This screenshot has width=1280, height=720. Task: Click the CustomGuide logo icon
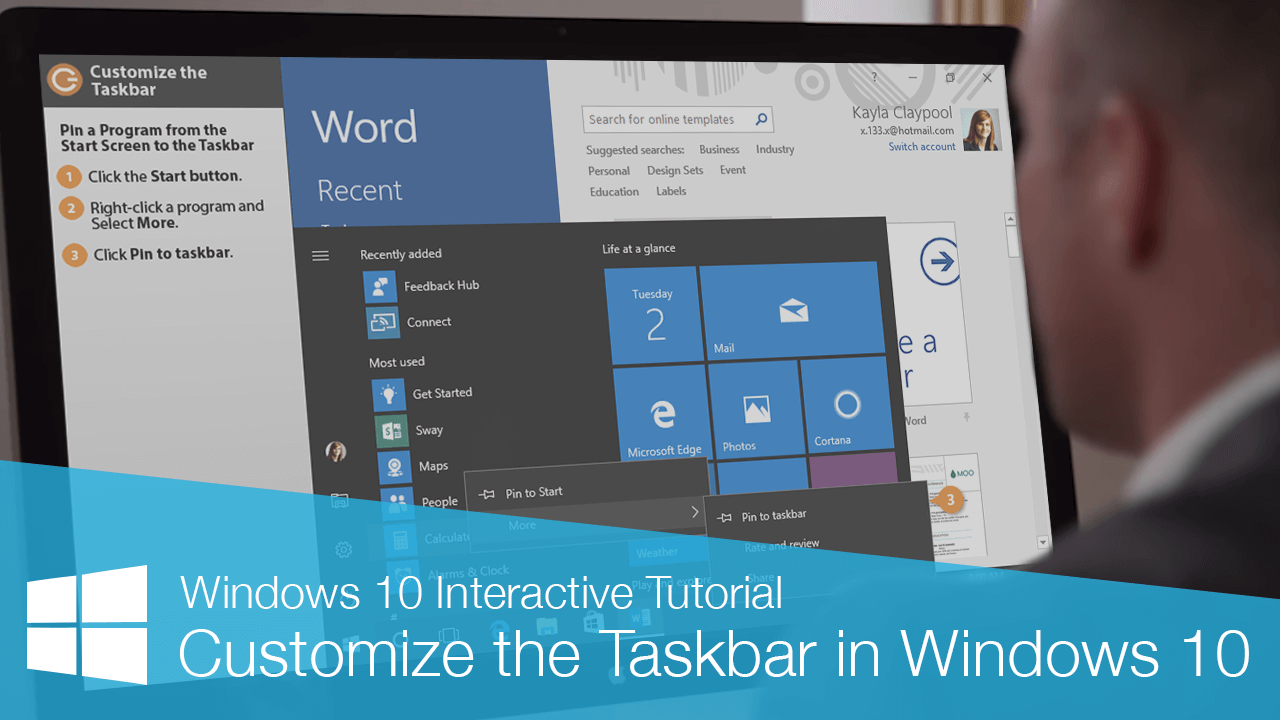point(65,79)
